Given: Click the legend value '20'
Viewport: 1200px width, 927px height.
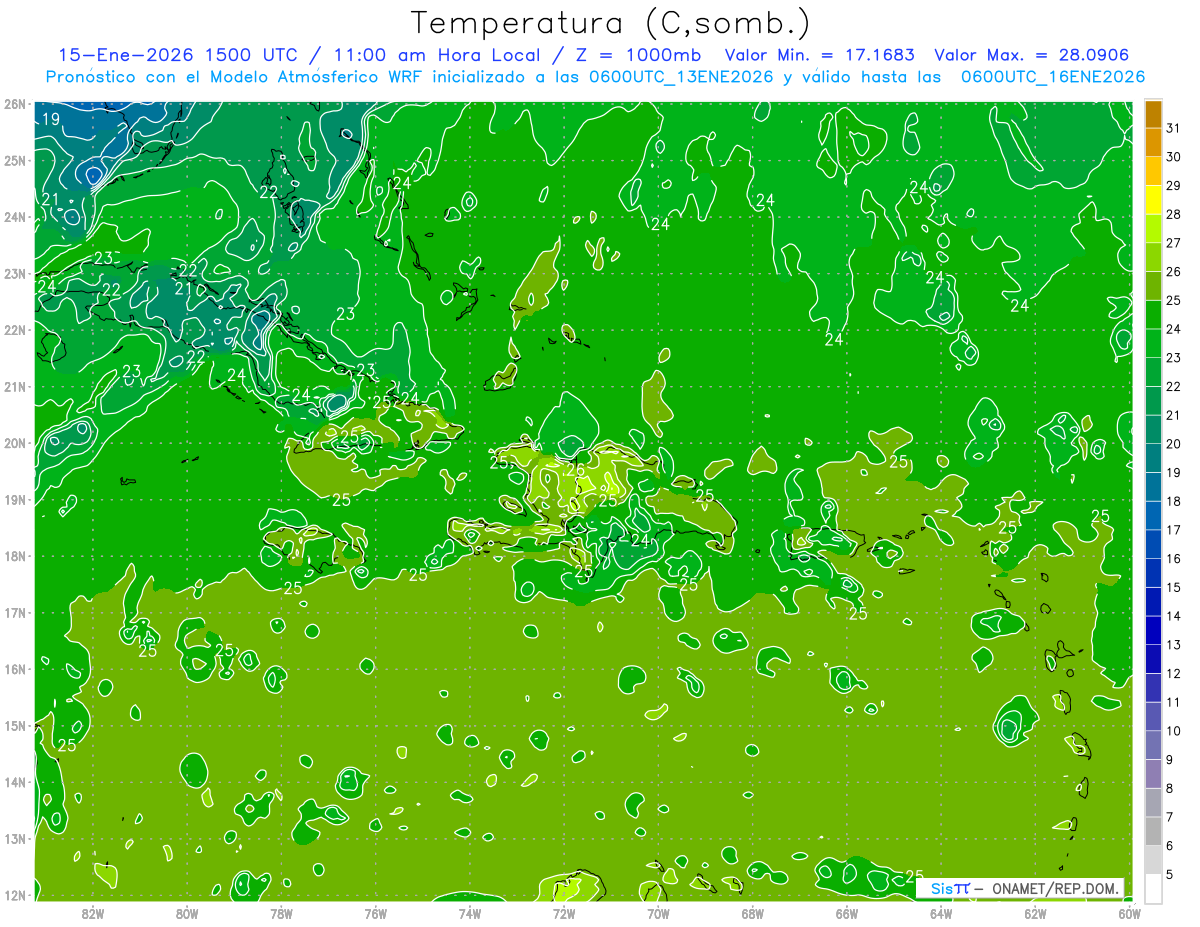Looking at the screenshot, I should point(1173,444).
